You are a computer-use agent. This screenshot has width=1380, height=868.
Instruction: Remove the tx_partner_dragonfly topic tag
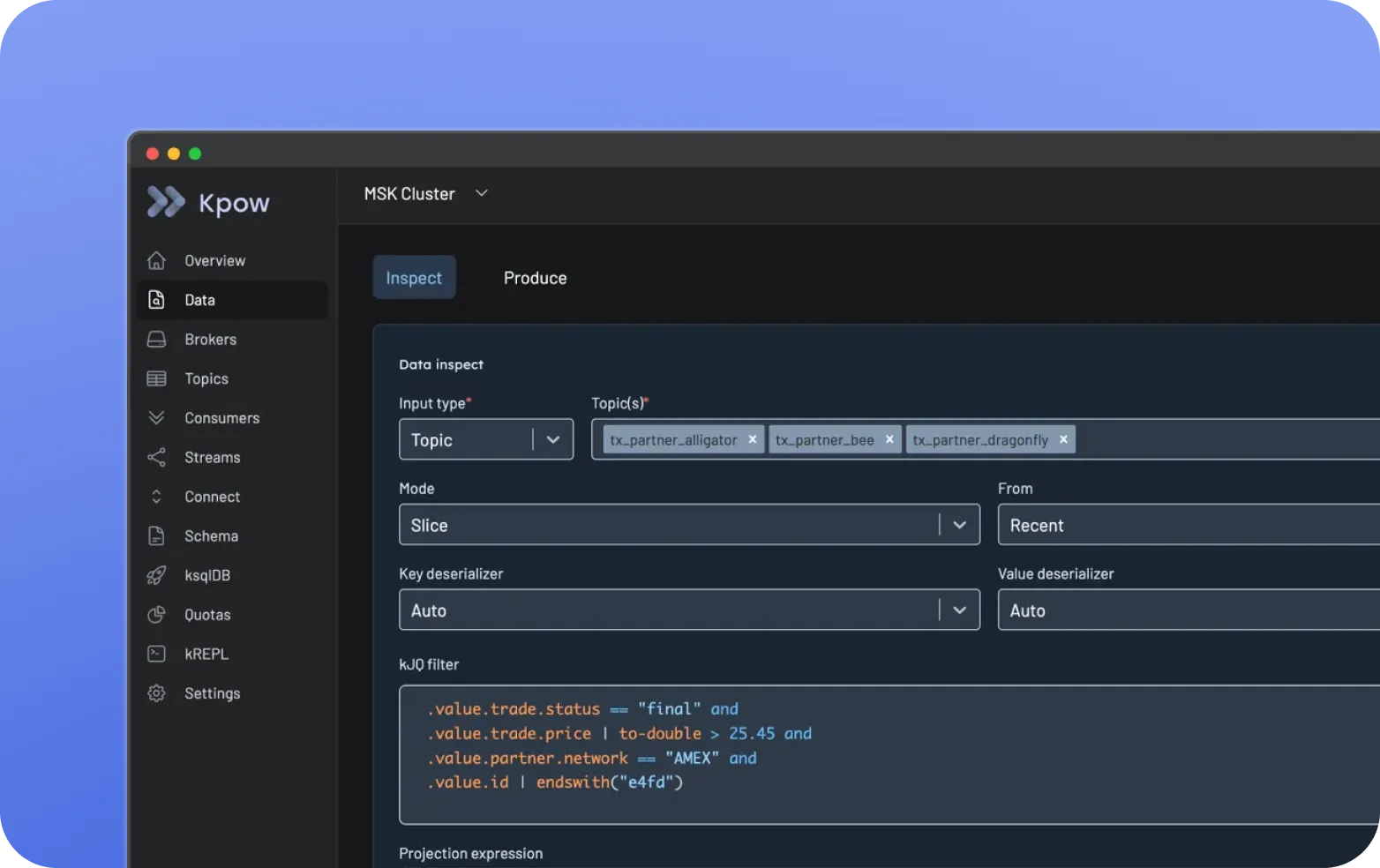[x=1063, y=439]
